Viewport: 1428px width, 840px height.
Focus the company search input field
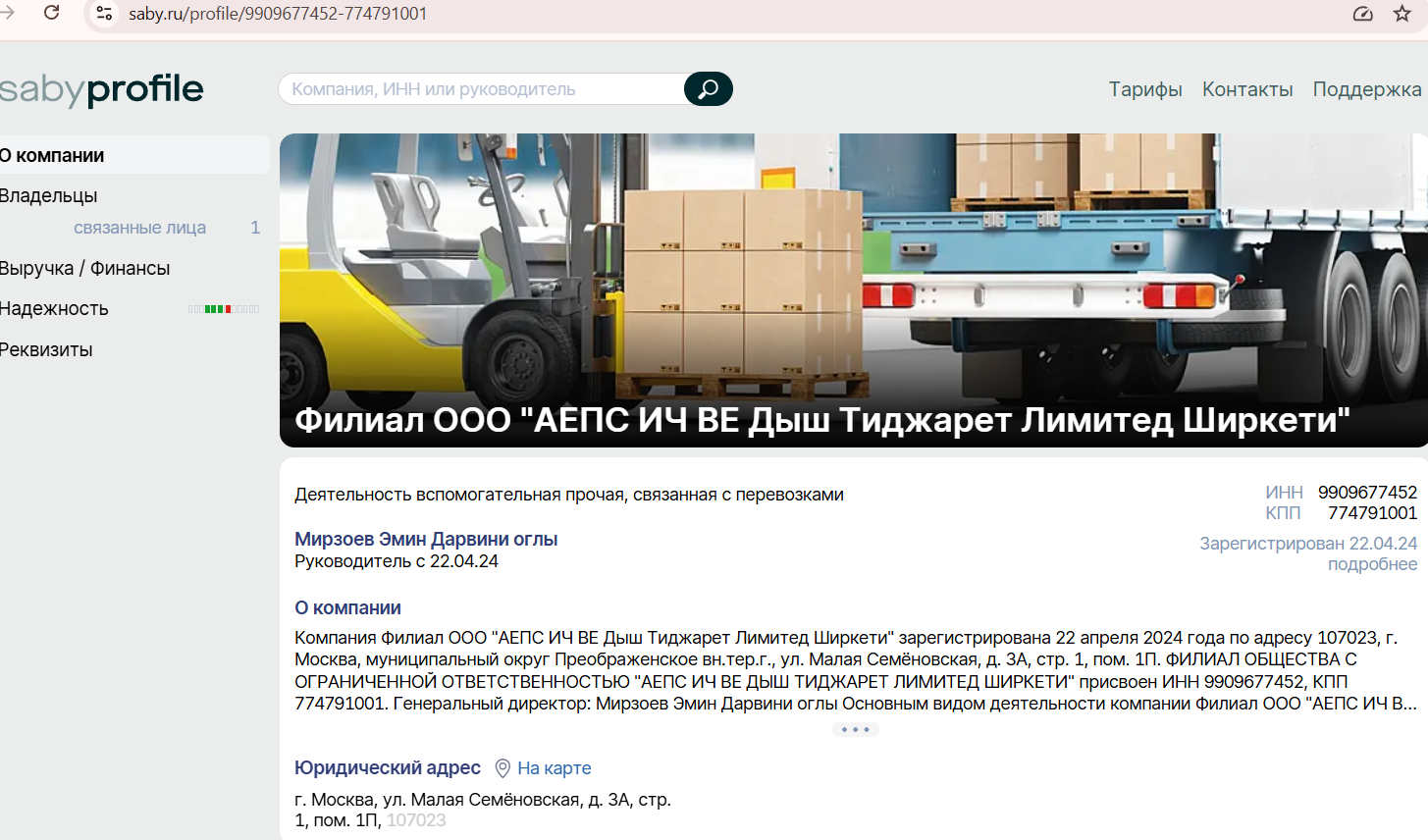(482, 89)
